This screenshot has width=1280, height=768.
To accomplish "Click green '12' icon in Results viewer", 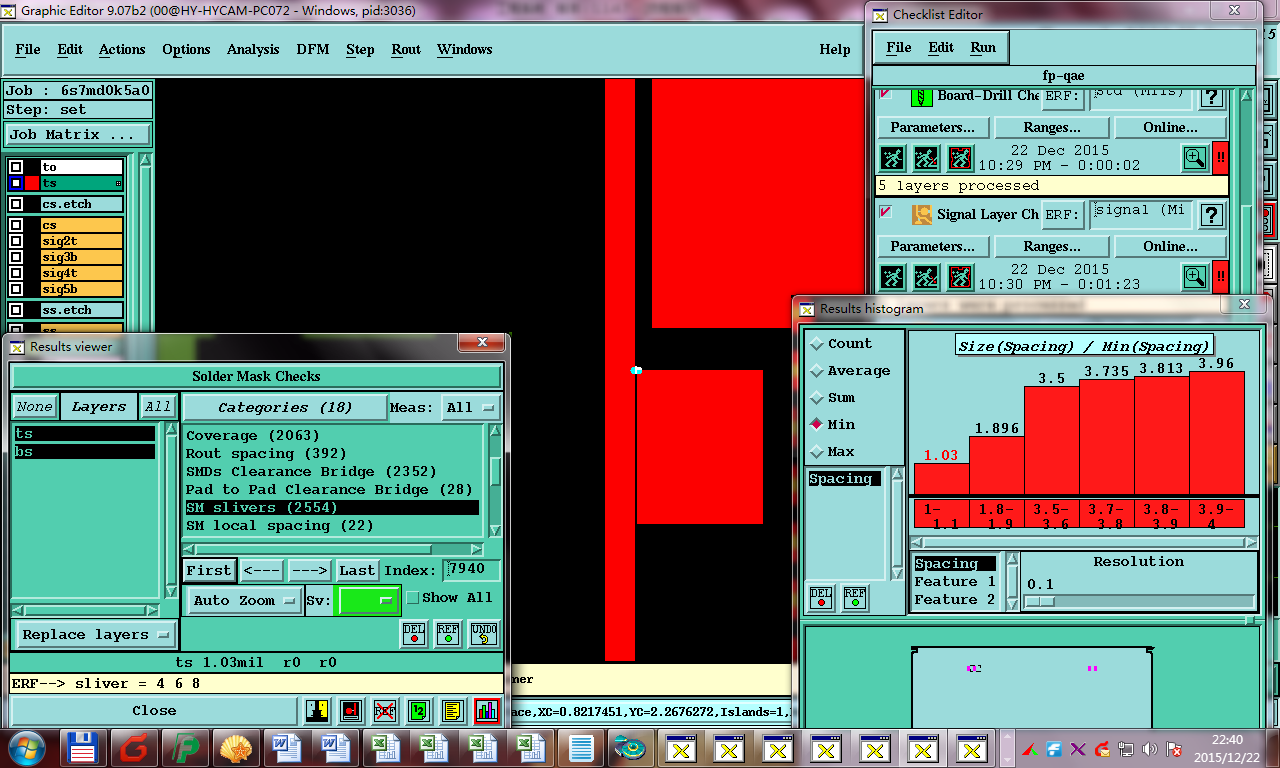I will (x=419, y=711).
